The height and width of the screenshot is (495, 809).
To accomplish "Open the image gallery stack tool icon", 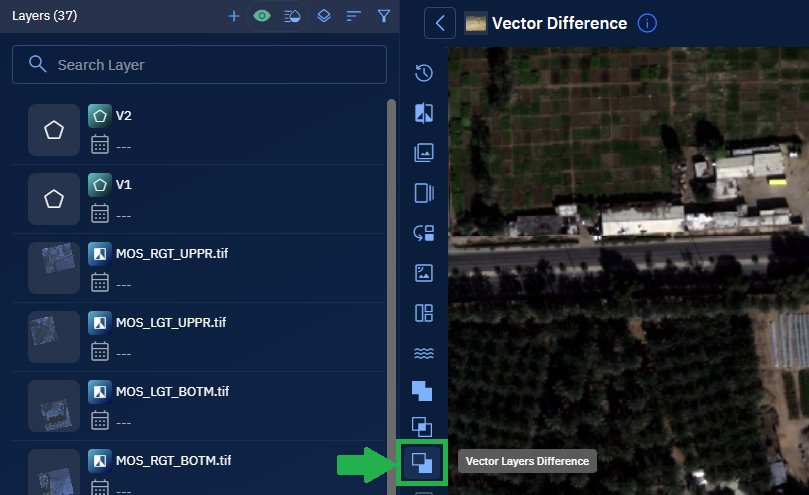I will 424,153.
